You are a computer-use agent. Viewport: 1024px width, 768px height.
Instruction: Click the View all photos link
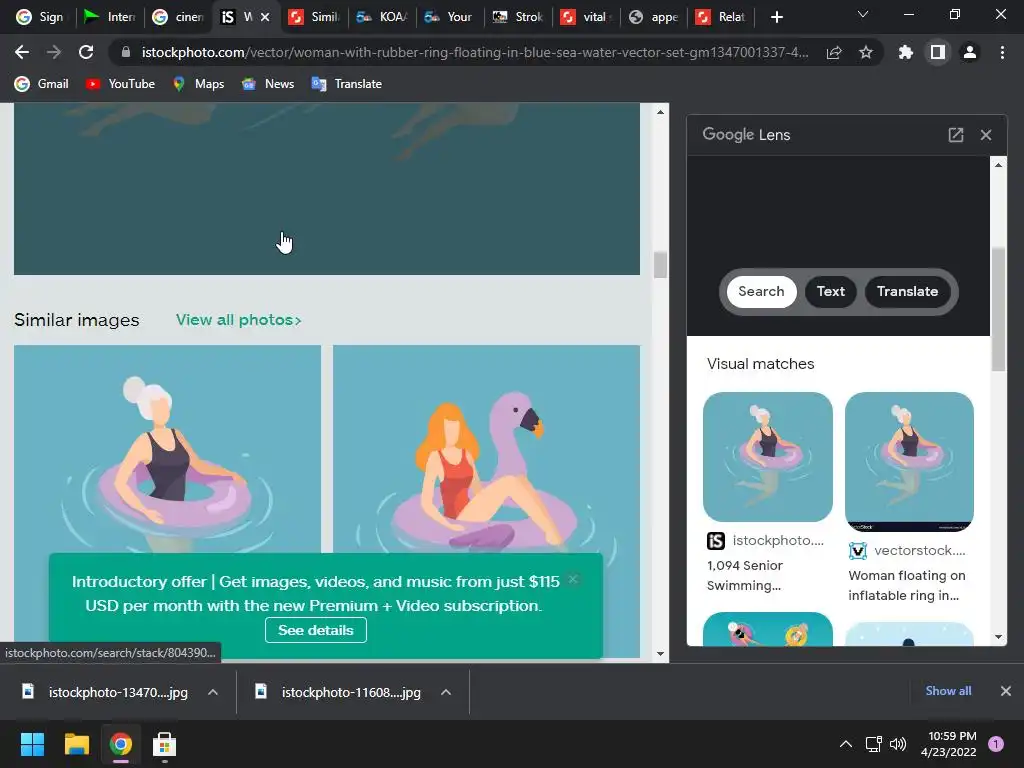(x=238, y=320)
